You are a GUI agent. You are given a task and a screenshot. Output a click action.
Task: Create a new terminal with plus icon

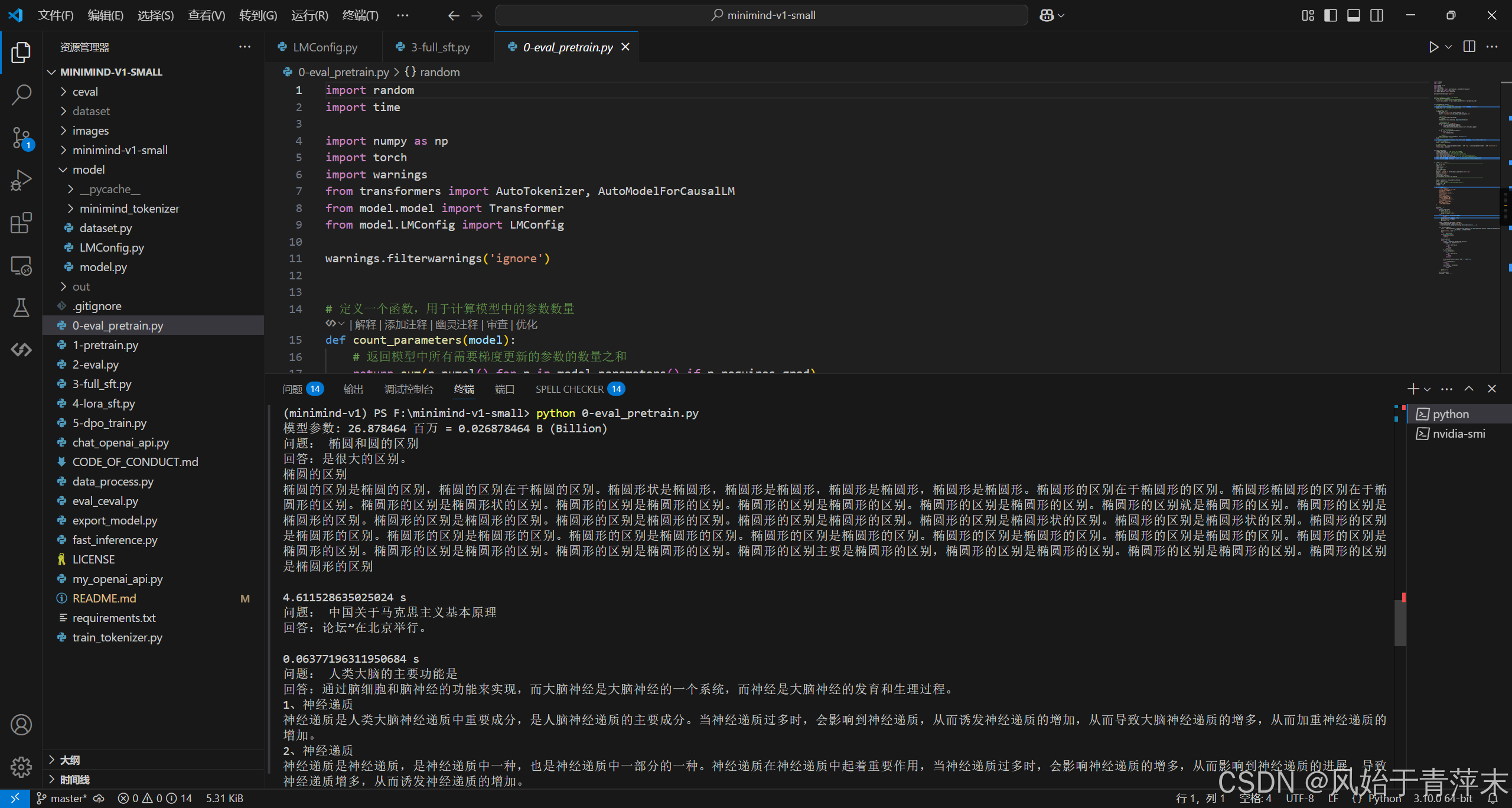point(1413,389)
